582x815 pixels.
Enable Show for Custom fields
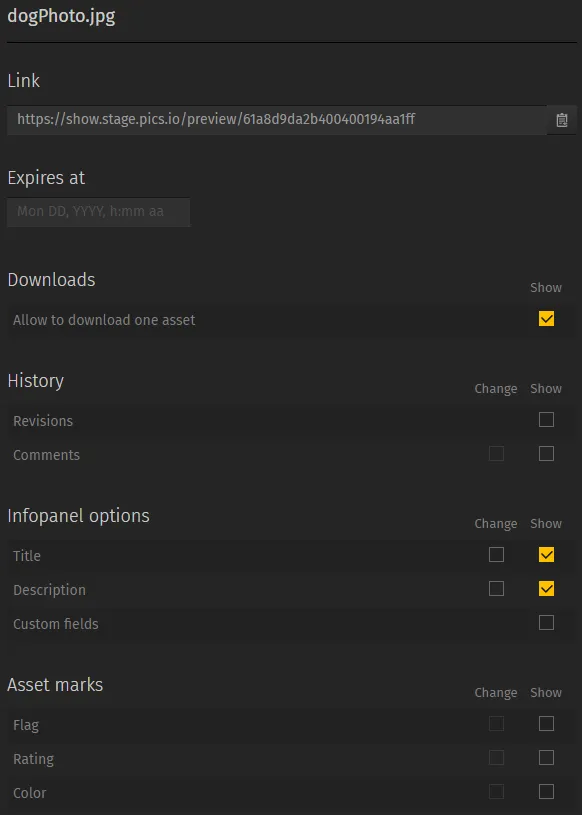546,623
